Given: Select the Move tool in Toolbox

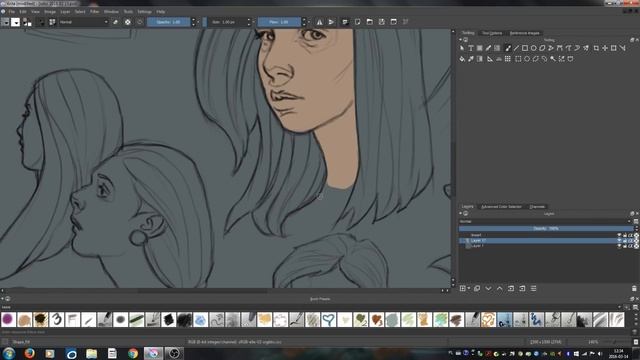Looking at the screenshot, I should tap(605, 48).
